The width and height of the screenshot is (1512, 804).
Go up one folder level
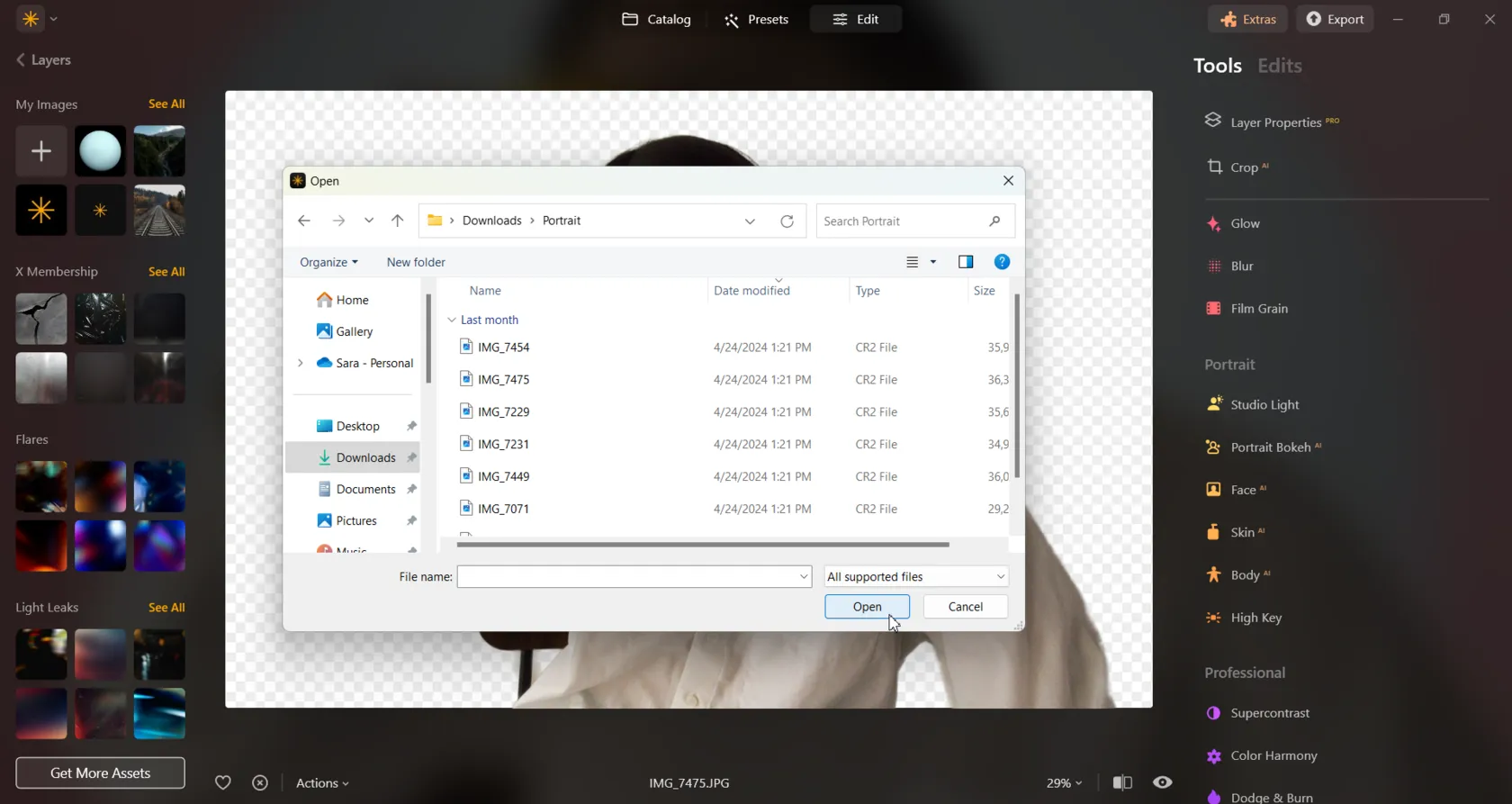coord(397,221)
